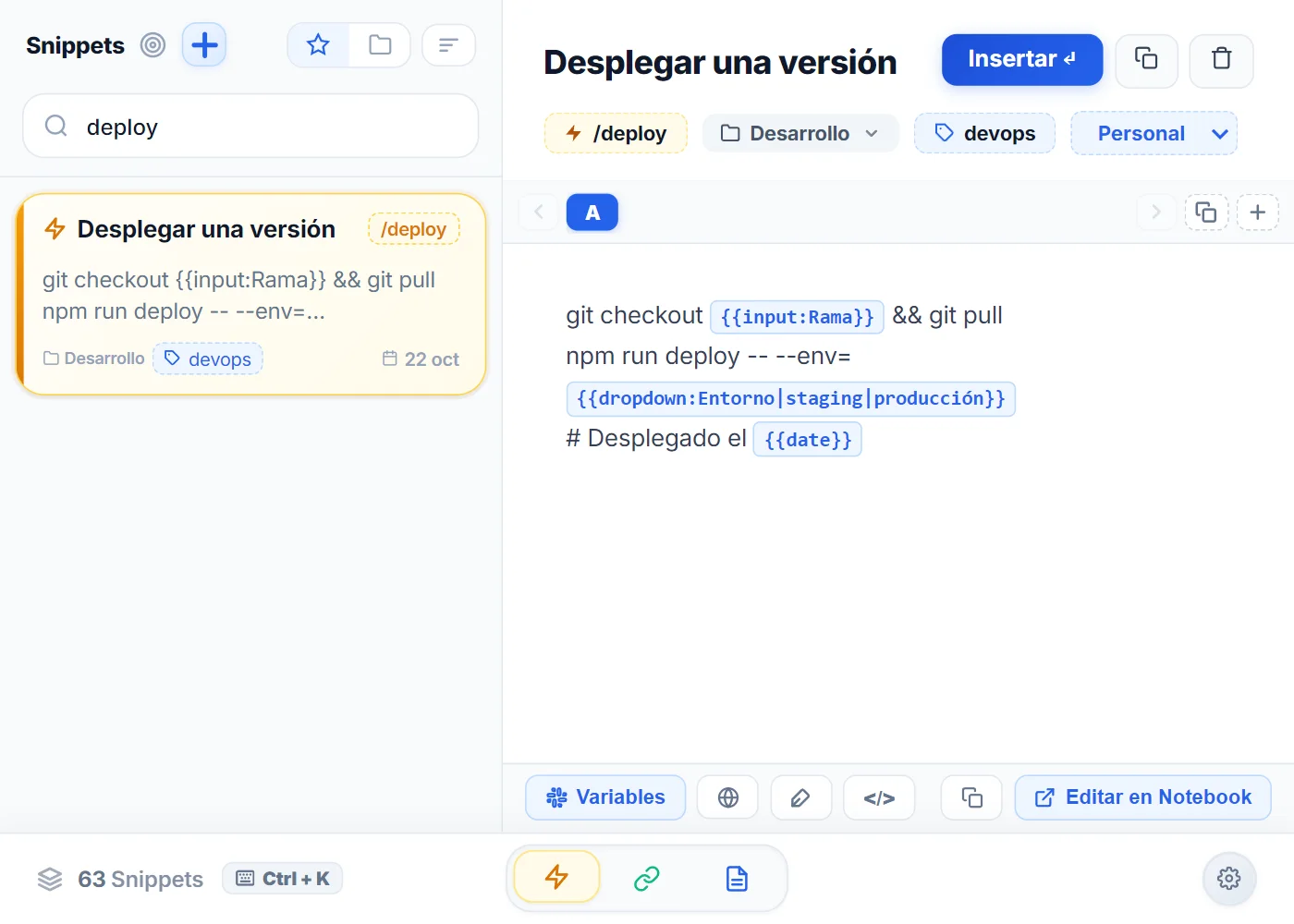1294x924 pixels.
Task: Click Editar en Notebook link
Action: pos(1142,797)
